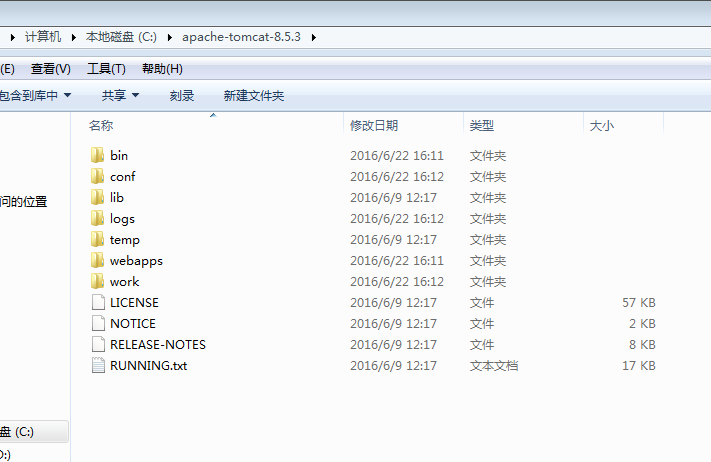711x462 pixels.
Task: Open the 共享 dropdown
Action: coord(120,95)
